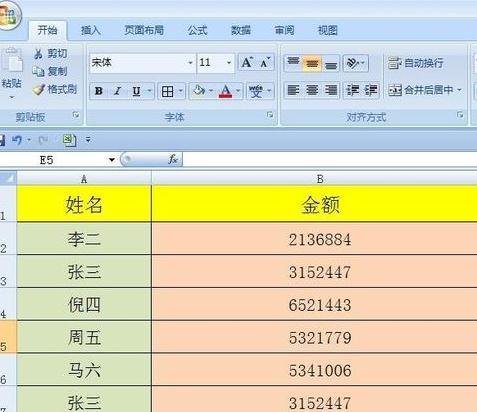Image resolution: width=477 pixels, height=412 pixels.
Task: Decrease indent icon
Action: point(352,90)
